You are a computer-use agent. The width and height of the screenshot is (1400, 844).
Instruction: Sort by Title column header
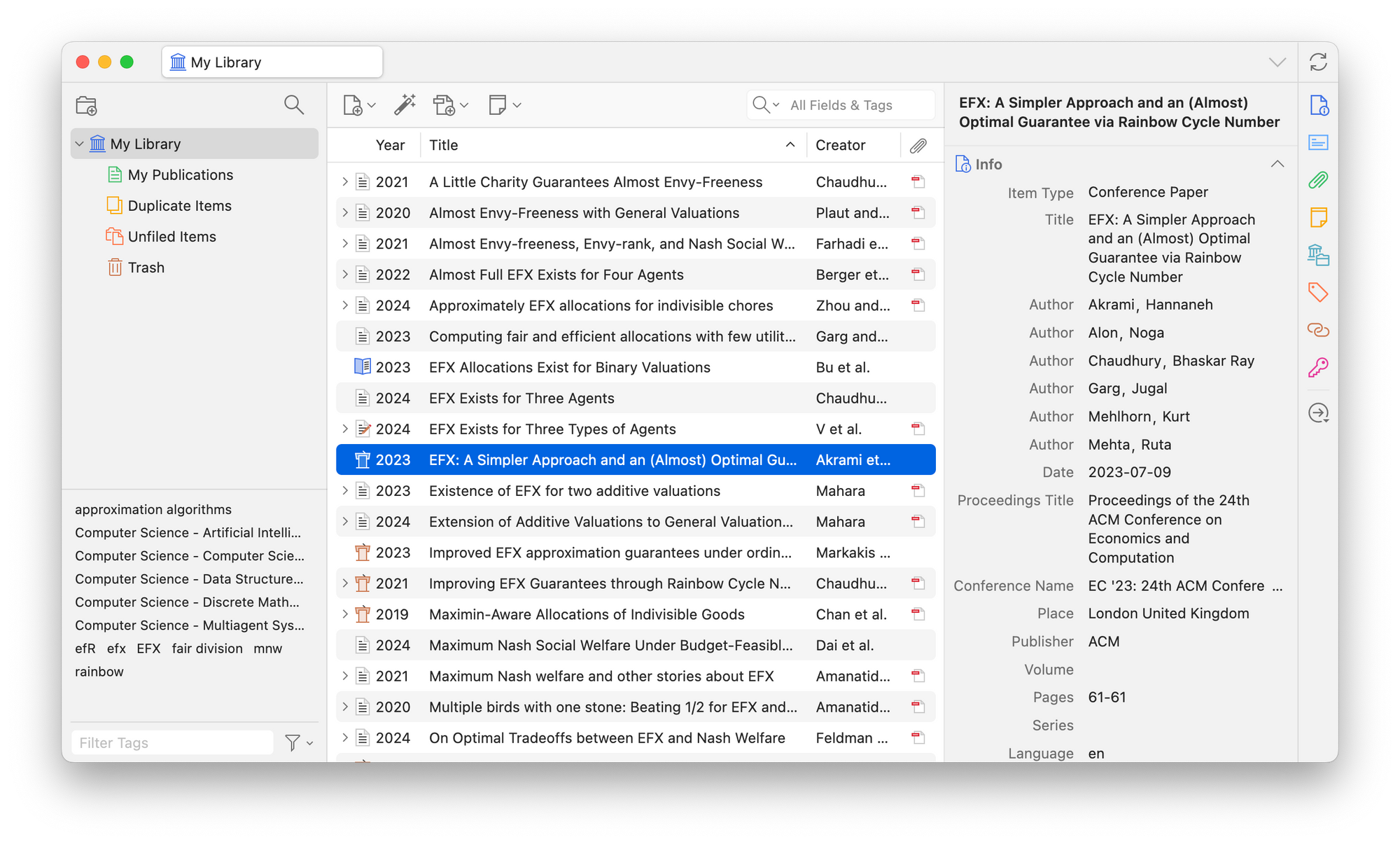coord(613,145)
